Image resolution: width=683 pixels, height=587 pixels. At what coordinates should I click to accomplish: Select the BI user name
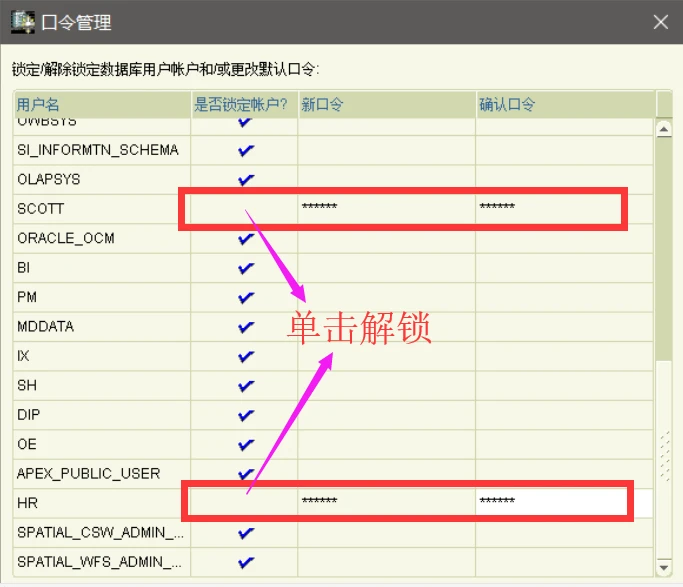tap(24, 268)
